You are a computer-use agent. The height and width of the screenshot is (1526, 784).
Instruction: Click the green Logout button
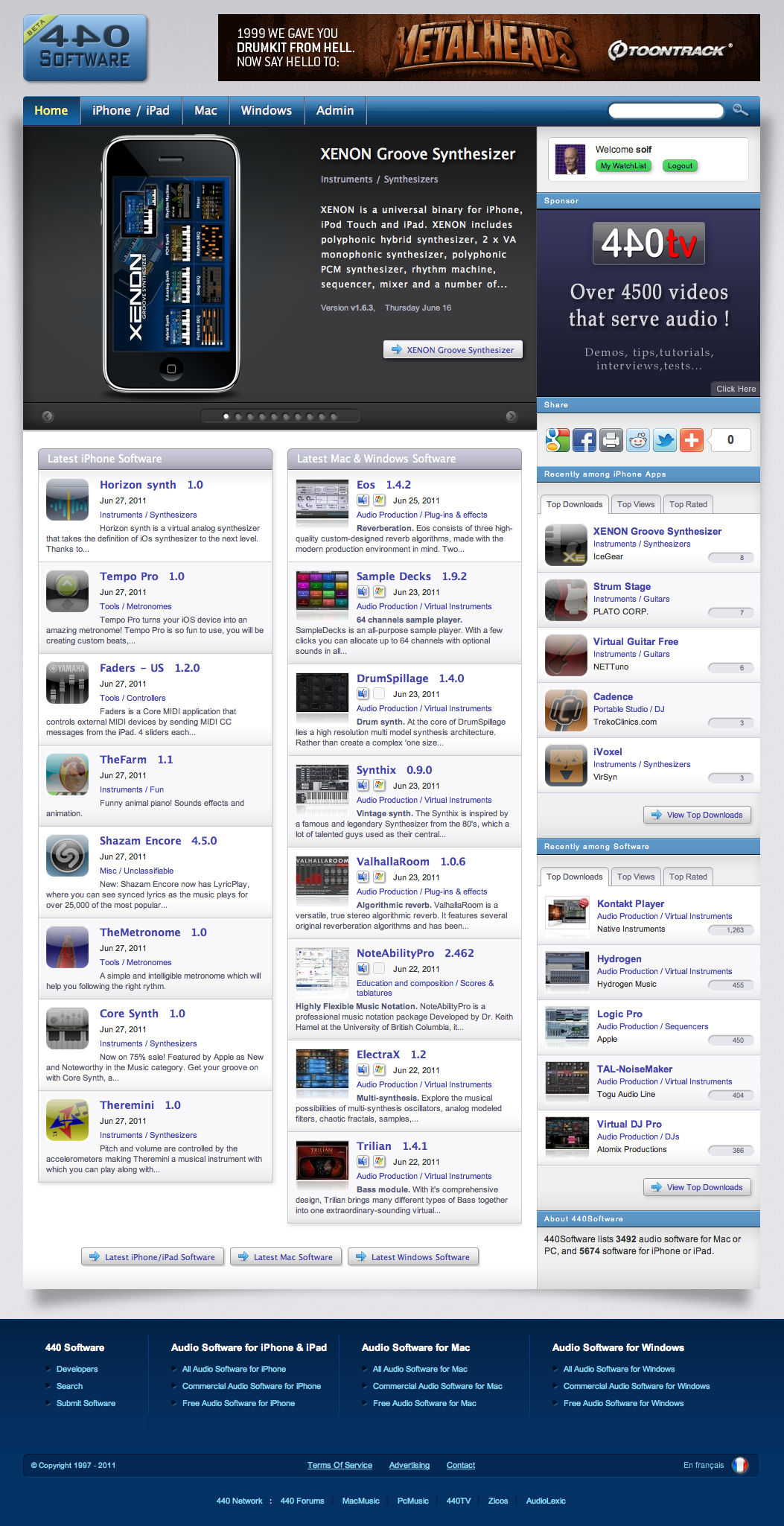680,166
